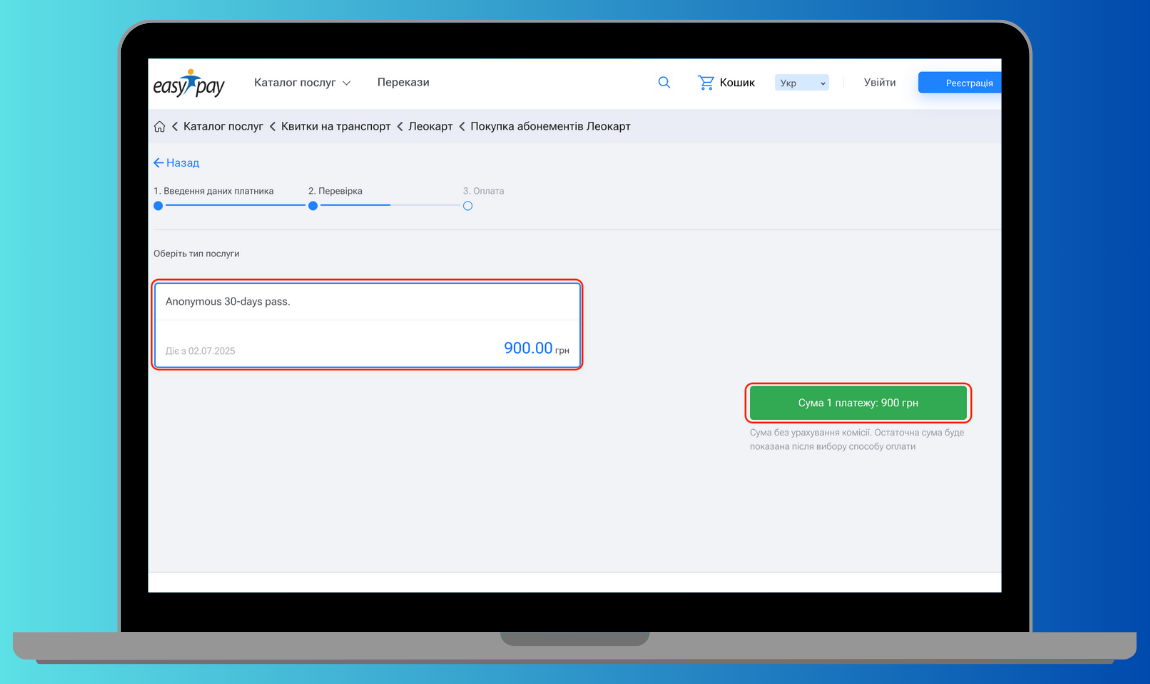
Task: Click green Сума 1 платежу: 900 грн button
Action: coord(858,402)
